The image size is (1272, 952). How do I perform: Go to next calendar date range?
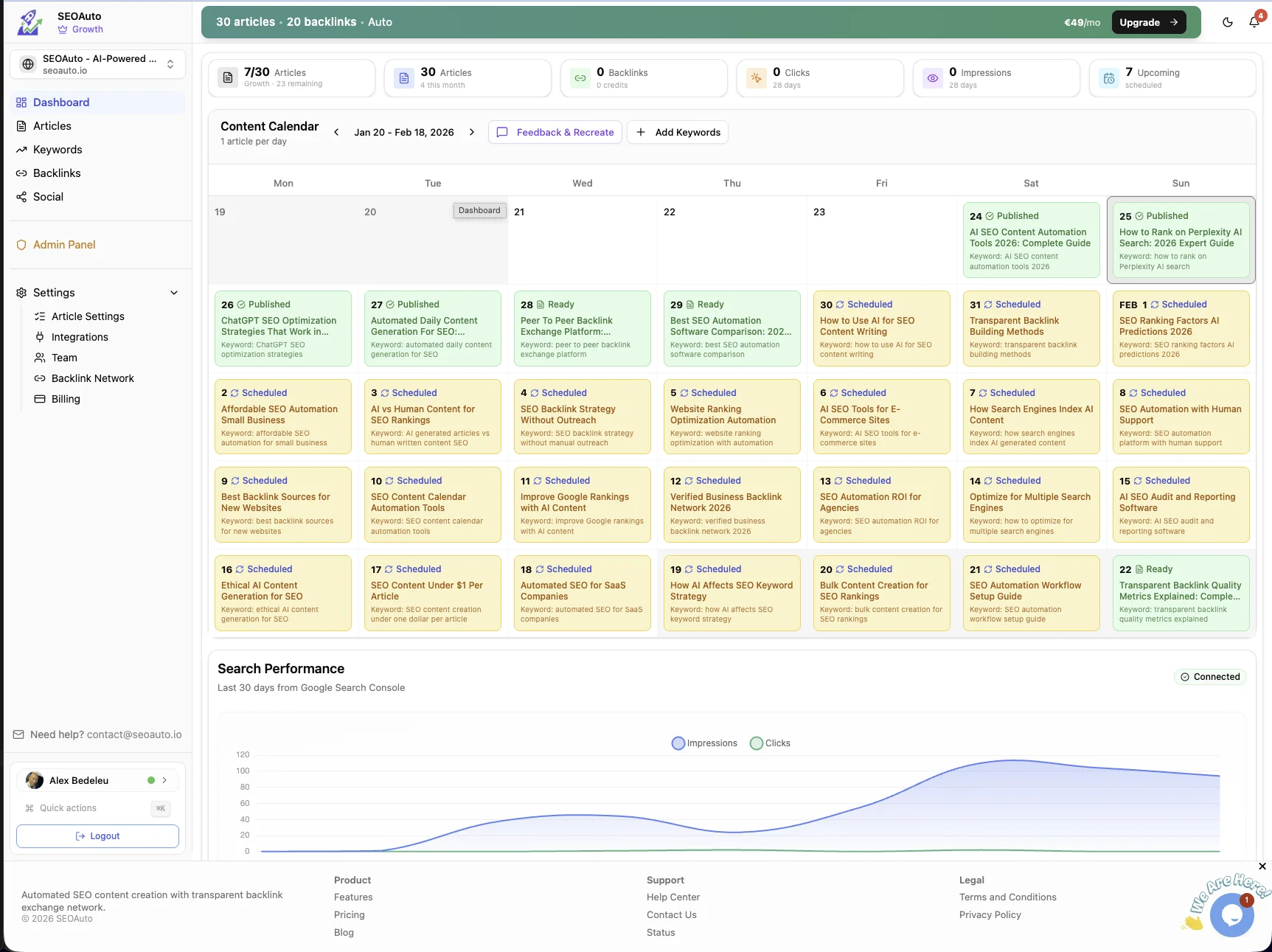point(472,132)
